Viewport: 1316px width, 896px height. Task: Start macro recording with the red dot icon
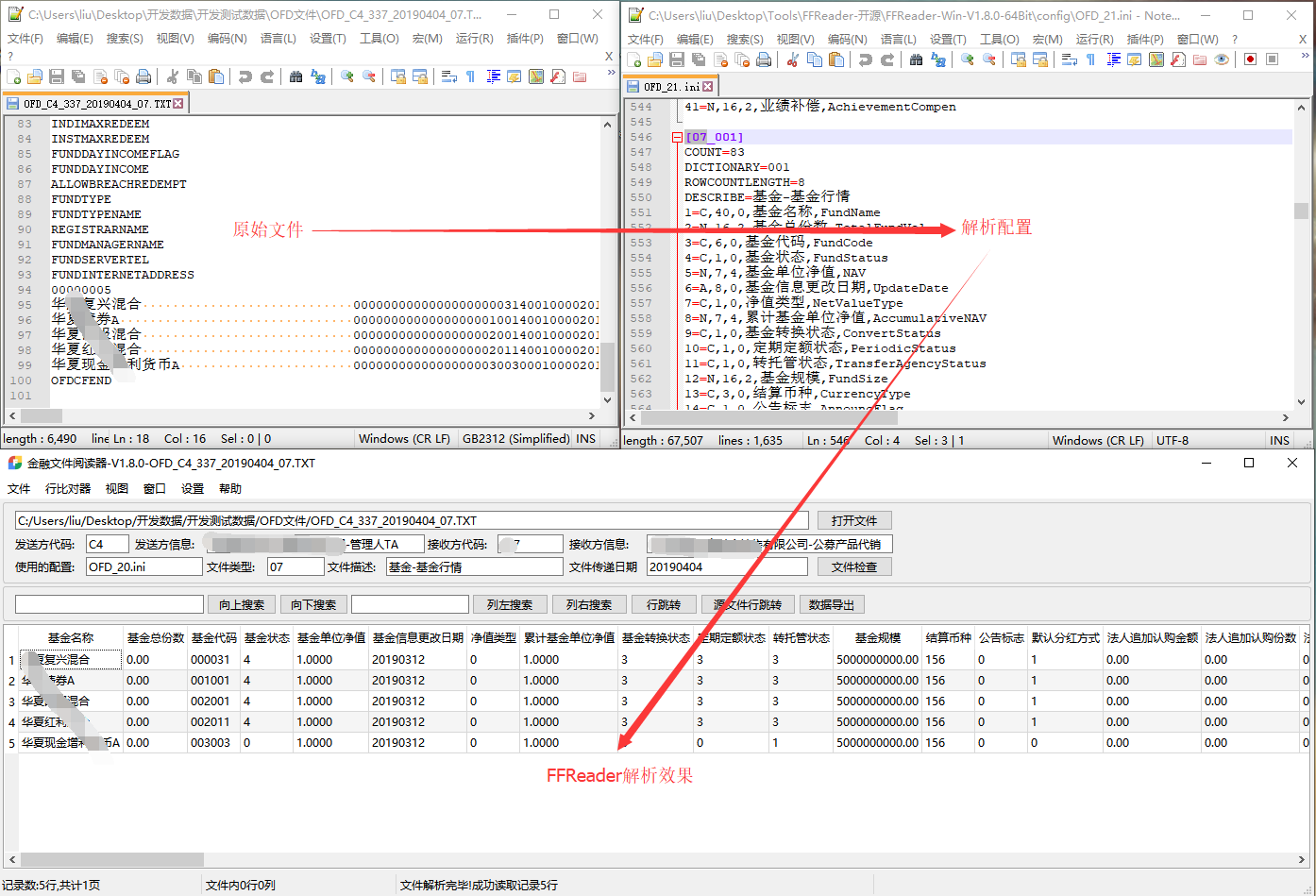(1250, 59)
